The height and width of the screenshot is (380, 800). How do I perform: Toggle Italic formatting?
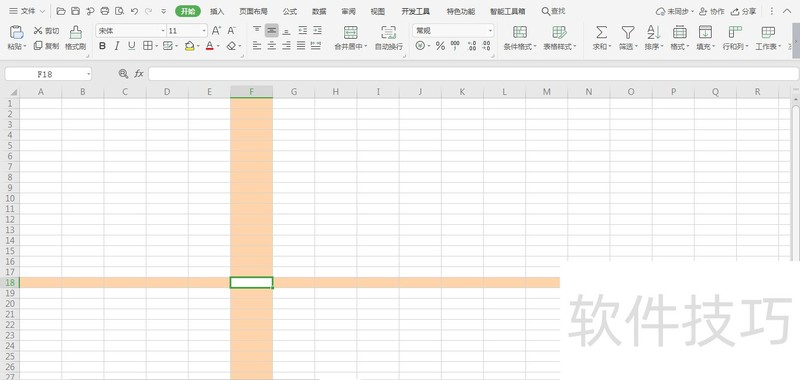tap(117, 46)
